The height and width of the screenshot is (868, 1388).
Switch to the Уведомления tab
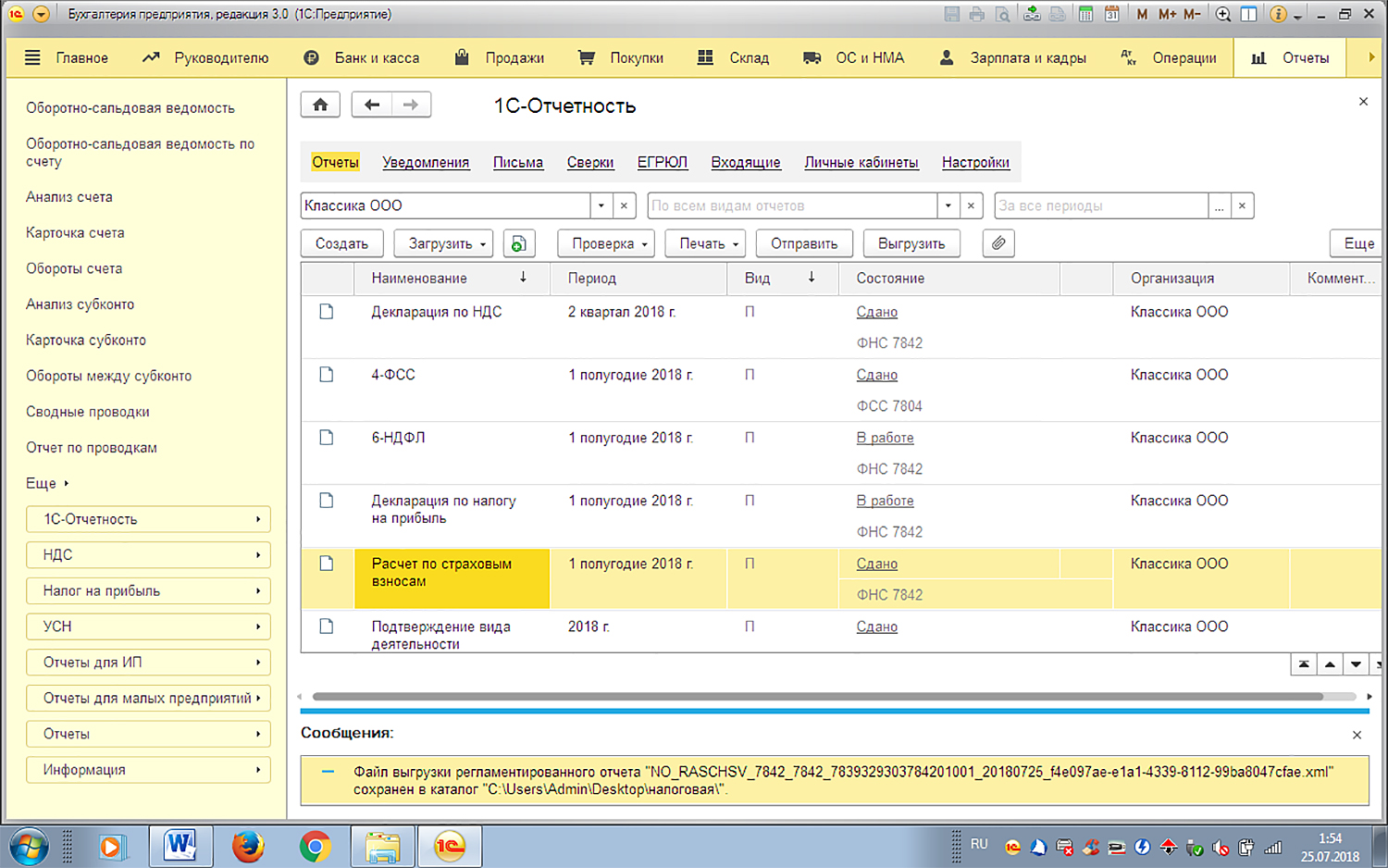(x=426, y=162)
